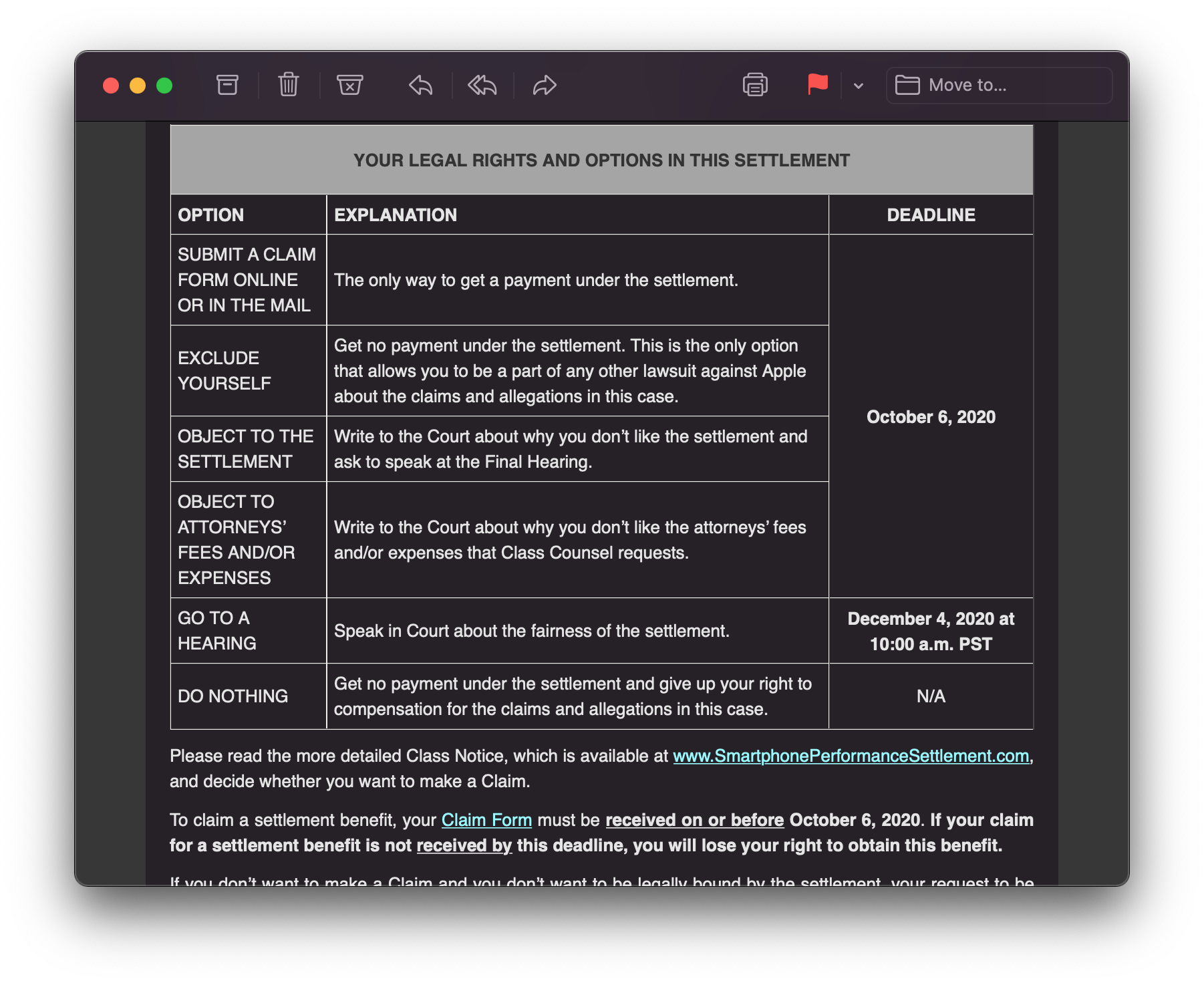The image size is (1204, 985).
Task: Toggle the red flag on this message
Action: [818, 85]
